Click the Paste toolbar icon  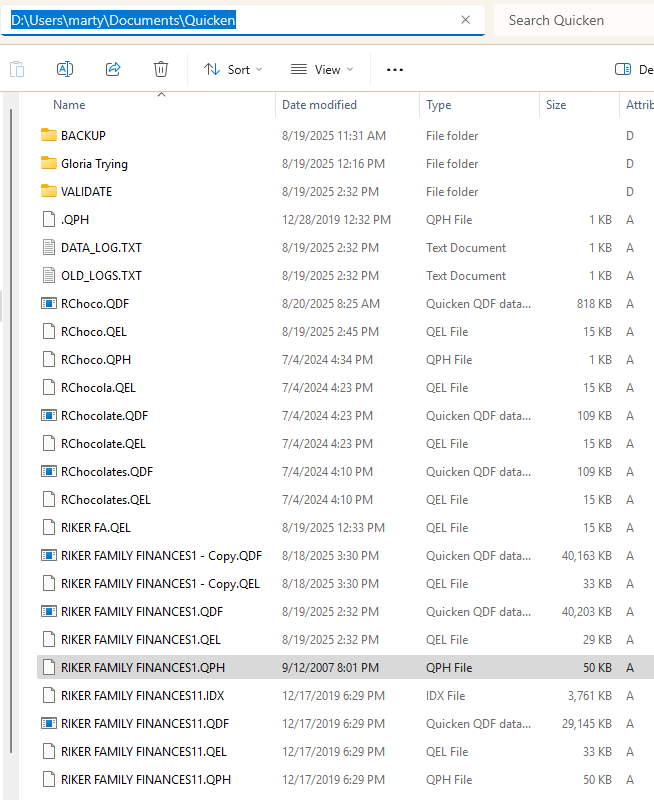point(17,69)
